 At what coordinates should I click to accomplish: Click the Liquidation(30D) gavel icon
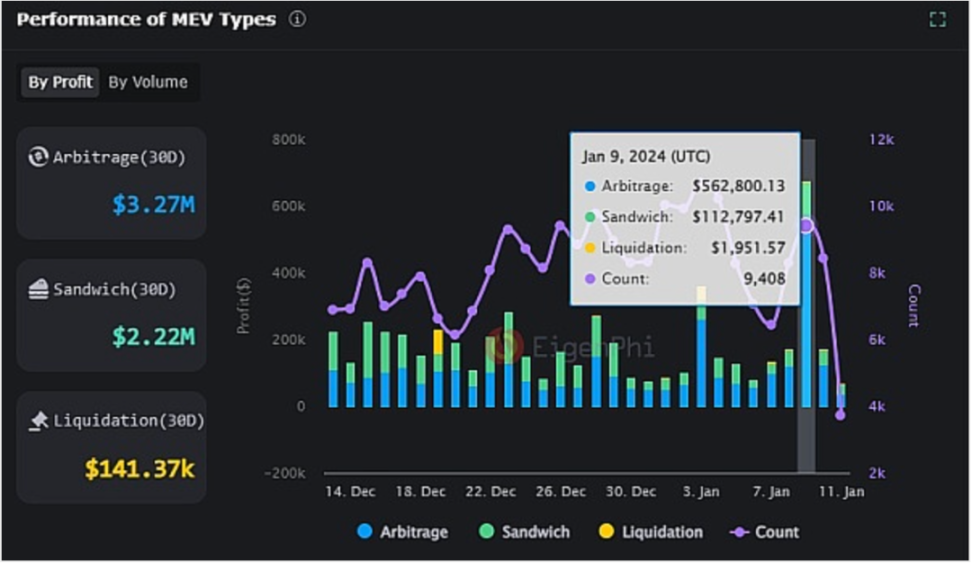tap(38, 422)
